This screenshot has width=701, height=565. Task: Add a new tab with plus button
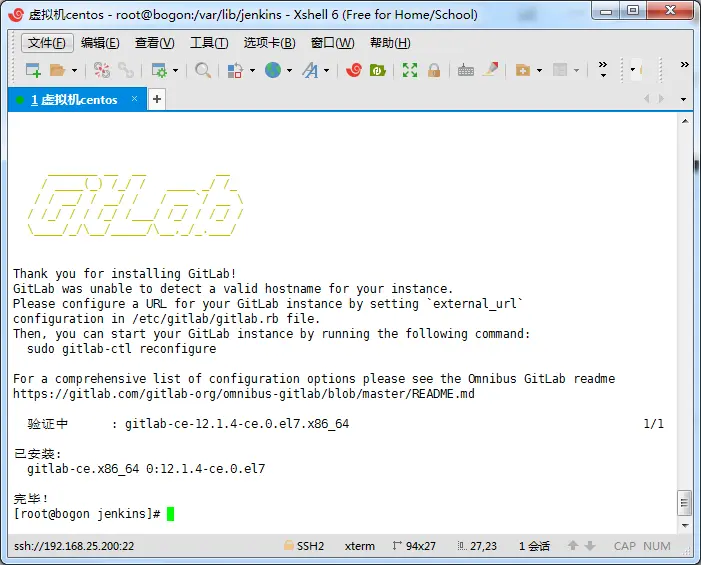coord(156,99)
